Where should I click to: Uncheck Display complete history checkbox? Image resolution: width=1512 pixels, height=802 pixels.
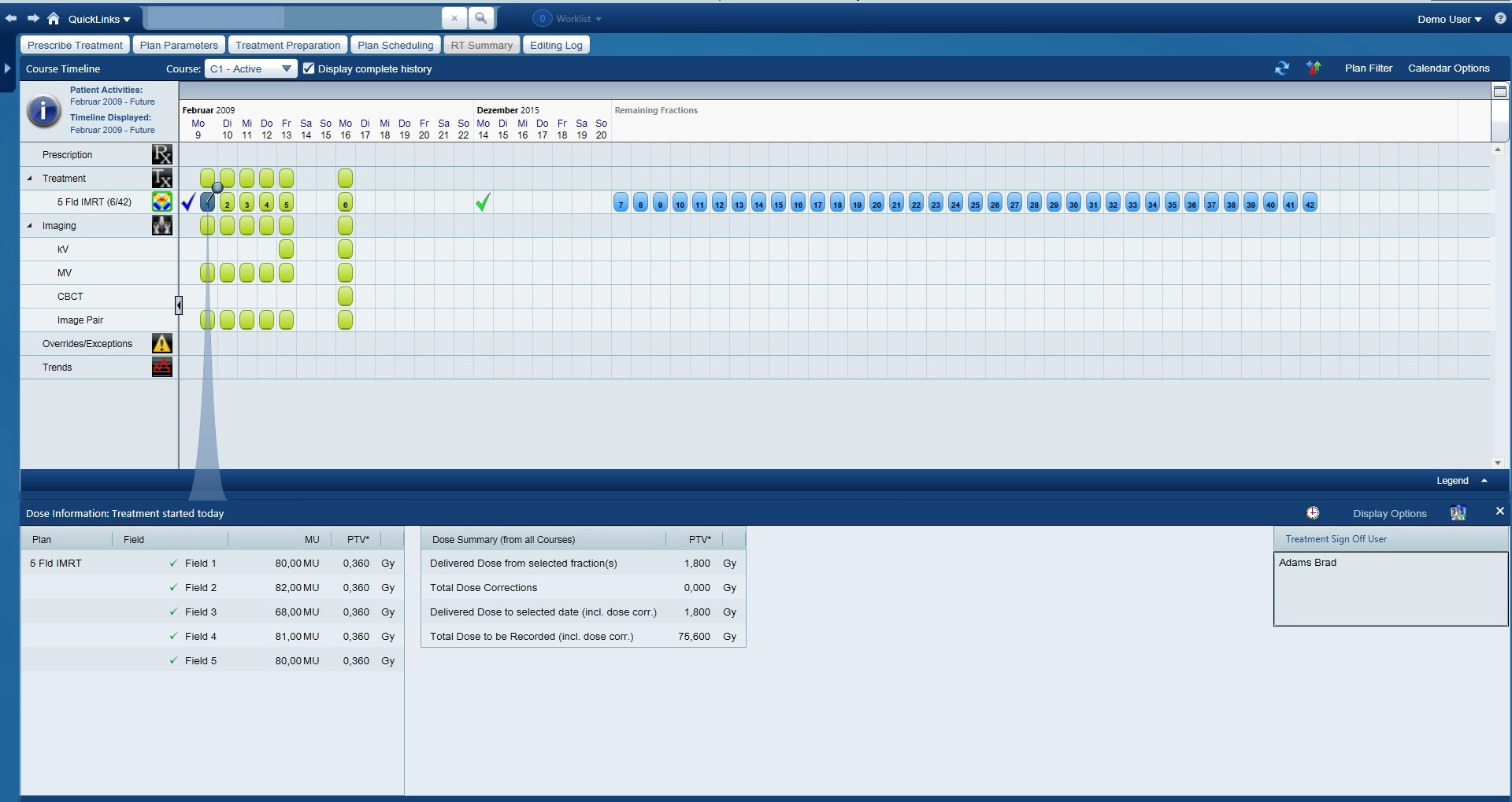tap(309, 68)
